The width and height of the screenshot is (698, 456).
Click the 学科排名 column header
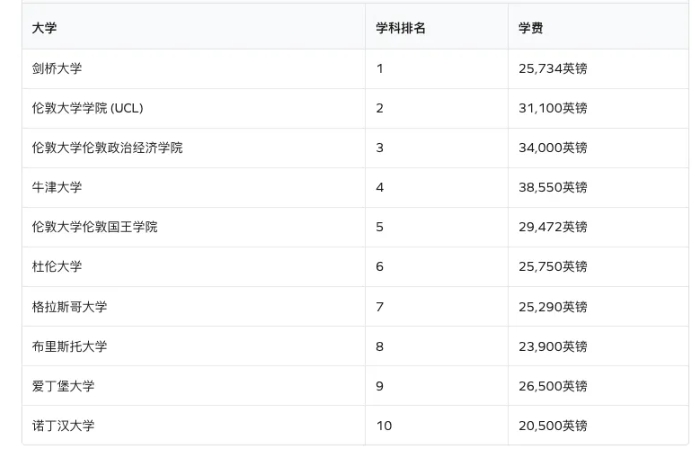(x=401, y=28)
